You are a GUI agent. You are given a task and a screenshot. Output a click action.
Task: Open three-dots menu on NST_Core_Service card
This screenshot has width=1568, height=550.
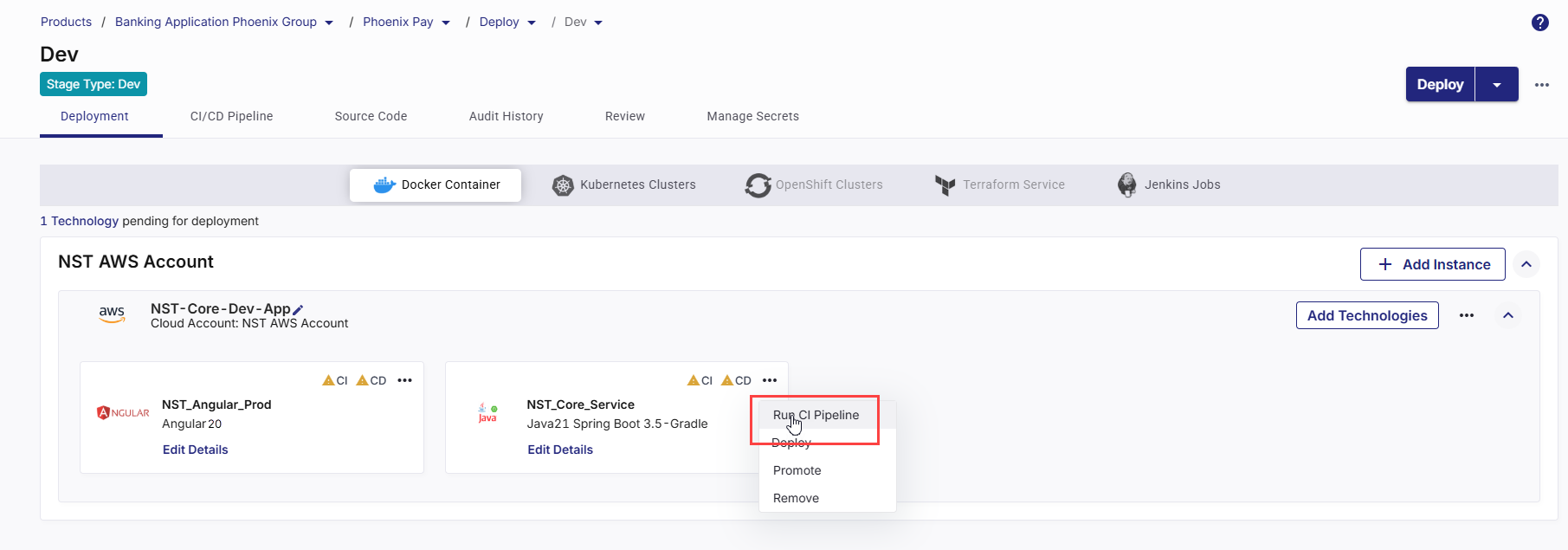pos(770,380)
